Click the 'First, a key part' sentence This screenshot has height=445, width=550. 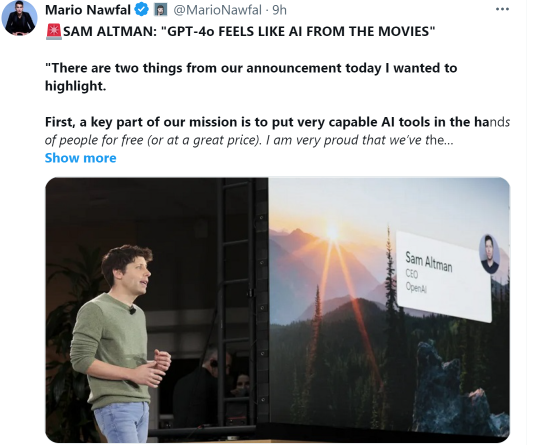277,122
